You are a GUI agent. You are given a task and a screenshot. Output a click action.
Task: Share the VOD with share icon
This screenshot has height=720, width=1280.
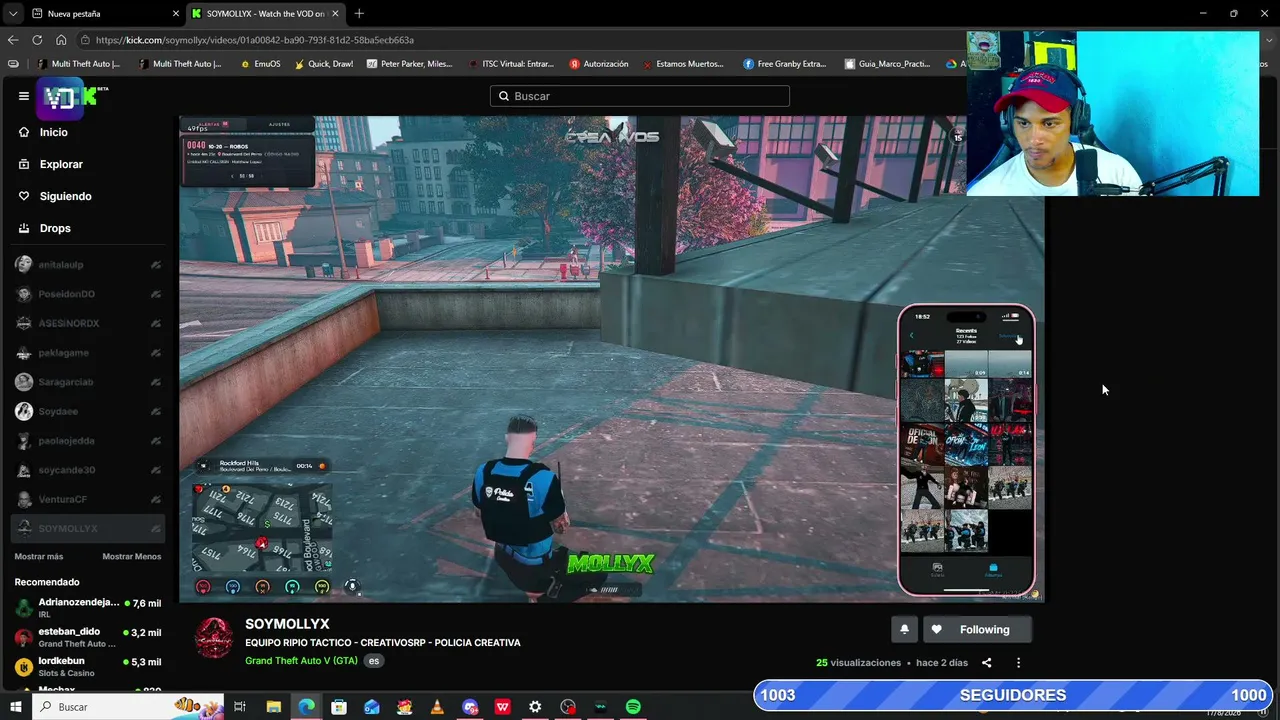pos(986,662)
